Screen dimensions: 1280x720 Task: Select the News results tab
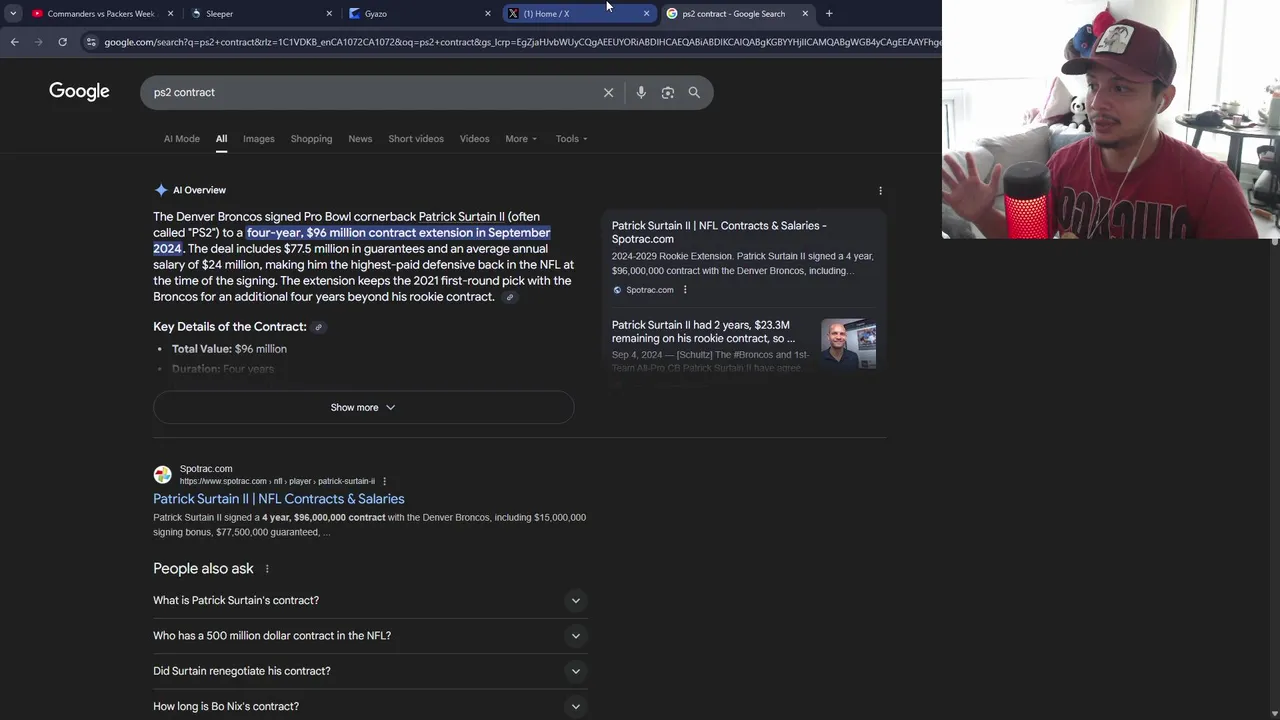[x=360, y=139]
